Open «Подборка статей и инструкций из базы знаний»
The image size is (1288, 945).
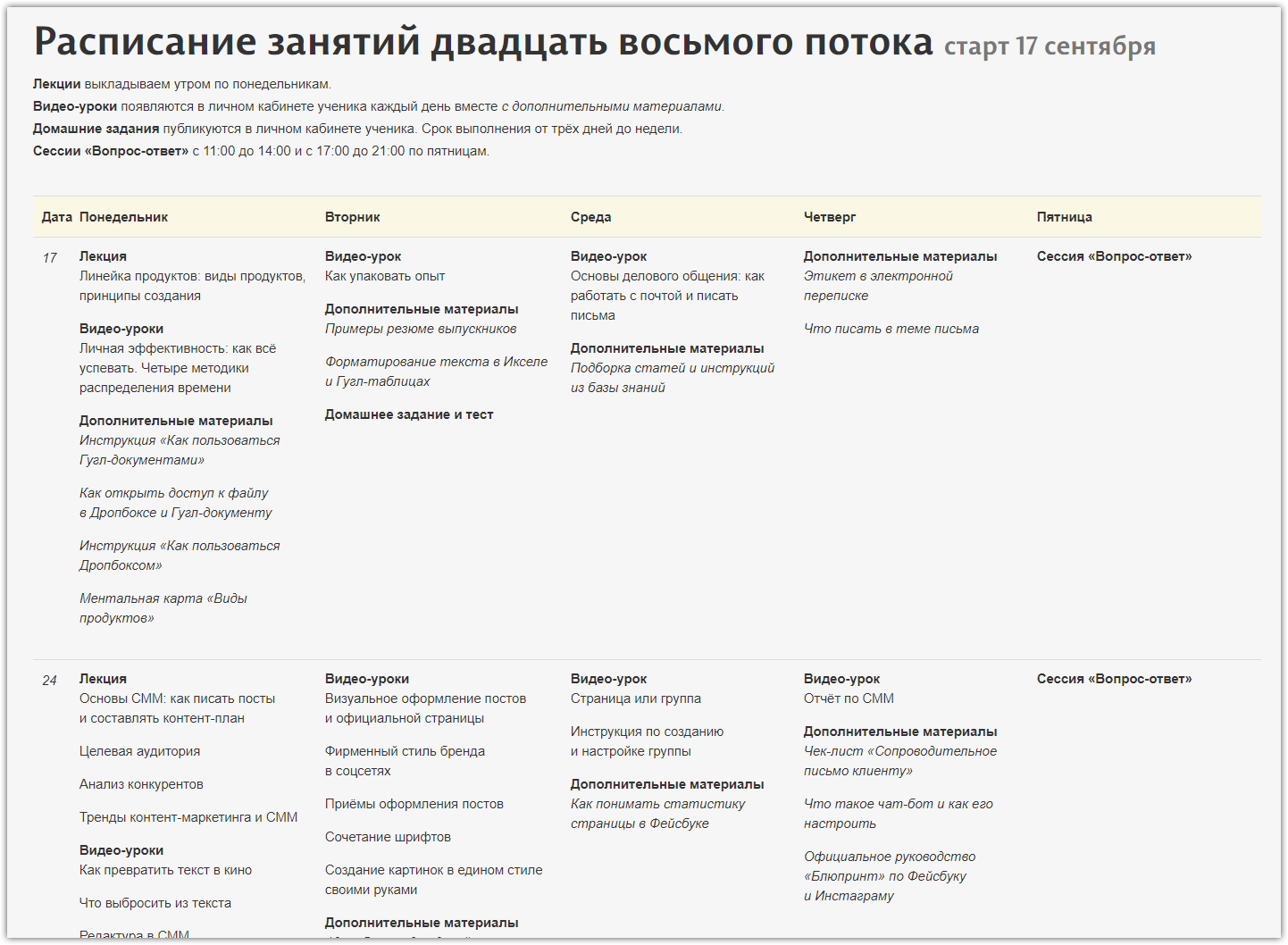(672, 369)
